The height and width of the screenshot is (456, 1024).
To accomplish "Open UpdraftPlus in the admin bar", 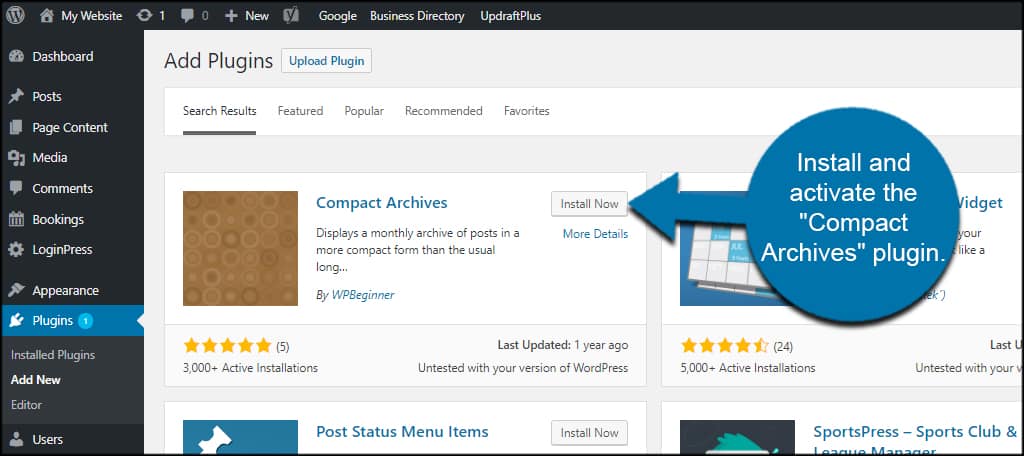I will coord(511,16).
